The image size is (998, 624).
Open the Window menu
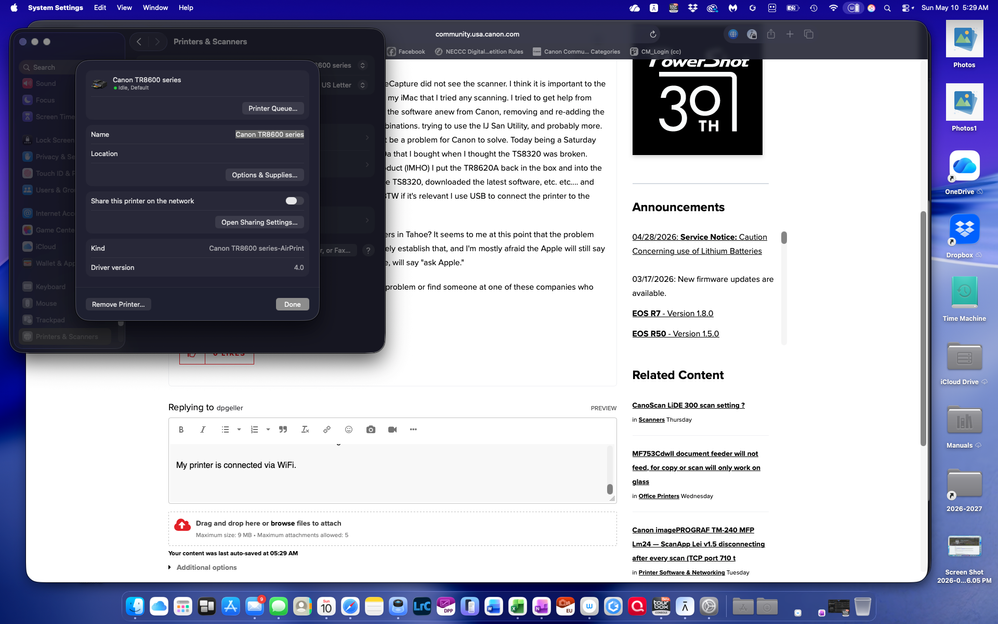[155, 8]
